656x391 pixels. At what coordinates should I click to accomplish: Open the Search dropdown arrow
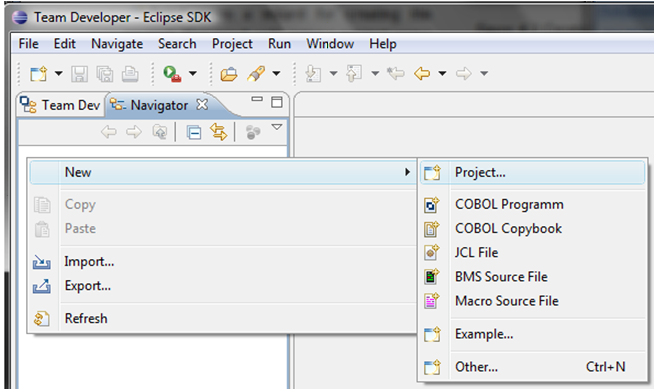(x=276, y=74)
